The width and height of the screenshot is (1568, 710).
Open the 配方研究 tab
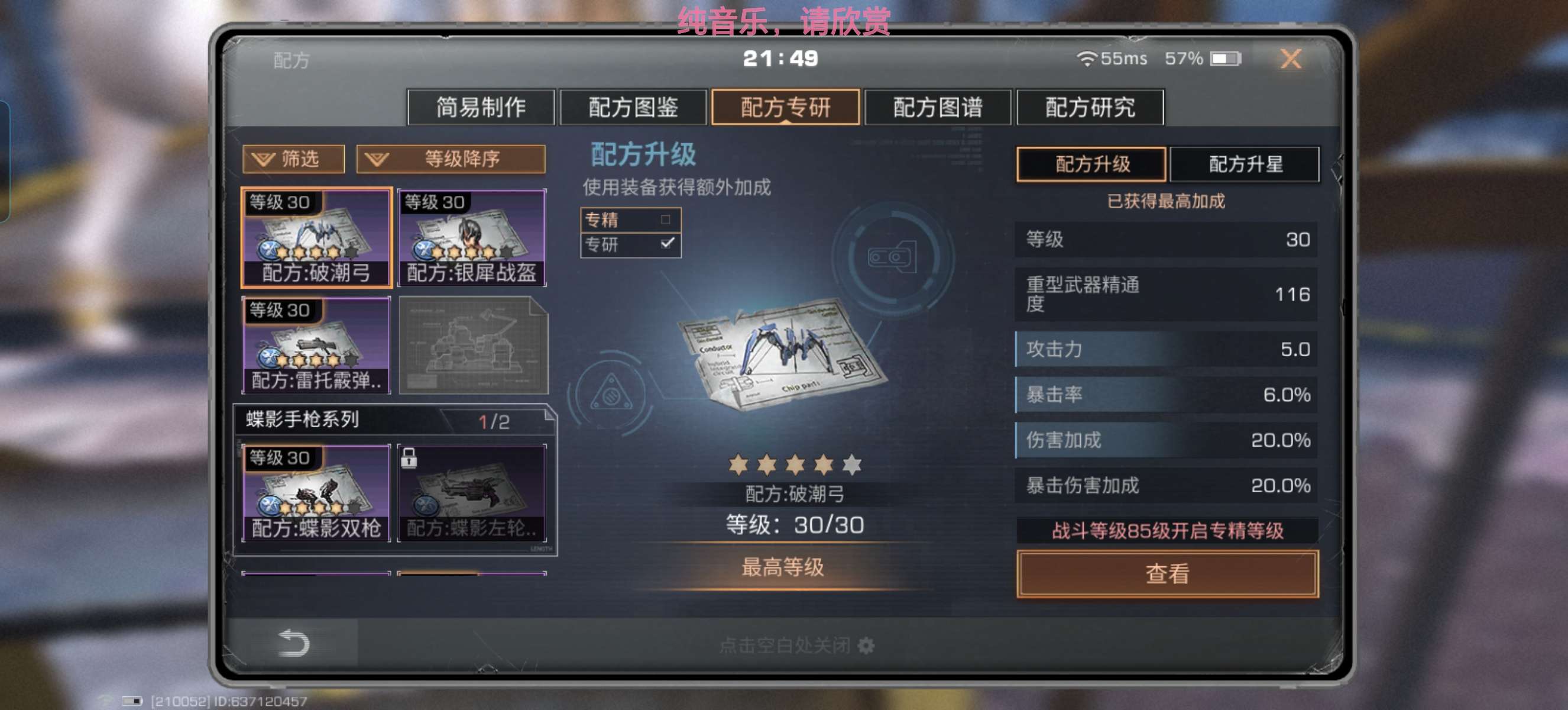[1090, 107]
